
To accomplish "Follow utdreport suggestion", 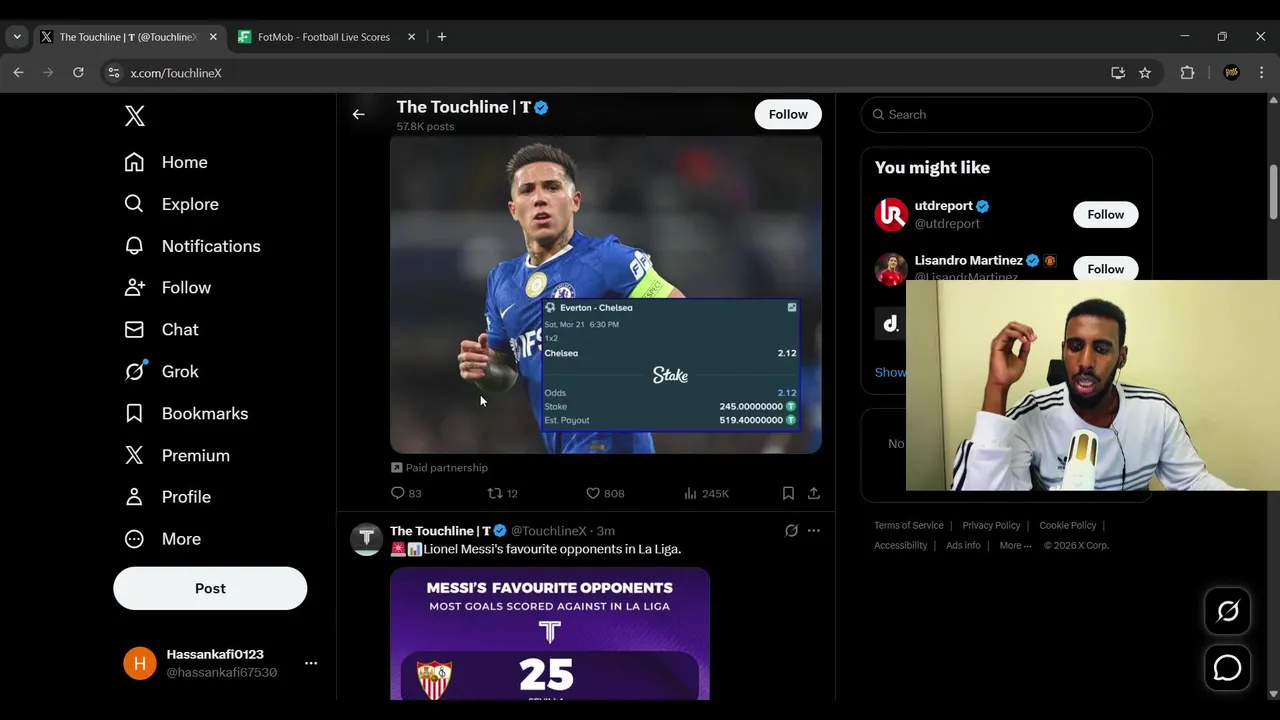I will coord(1106,215).
